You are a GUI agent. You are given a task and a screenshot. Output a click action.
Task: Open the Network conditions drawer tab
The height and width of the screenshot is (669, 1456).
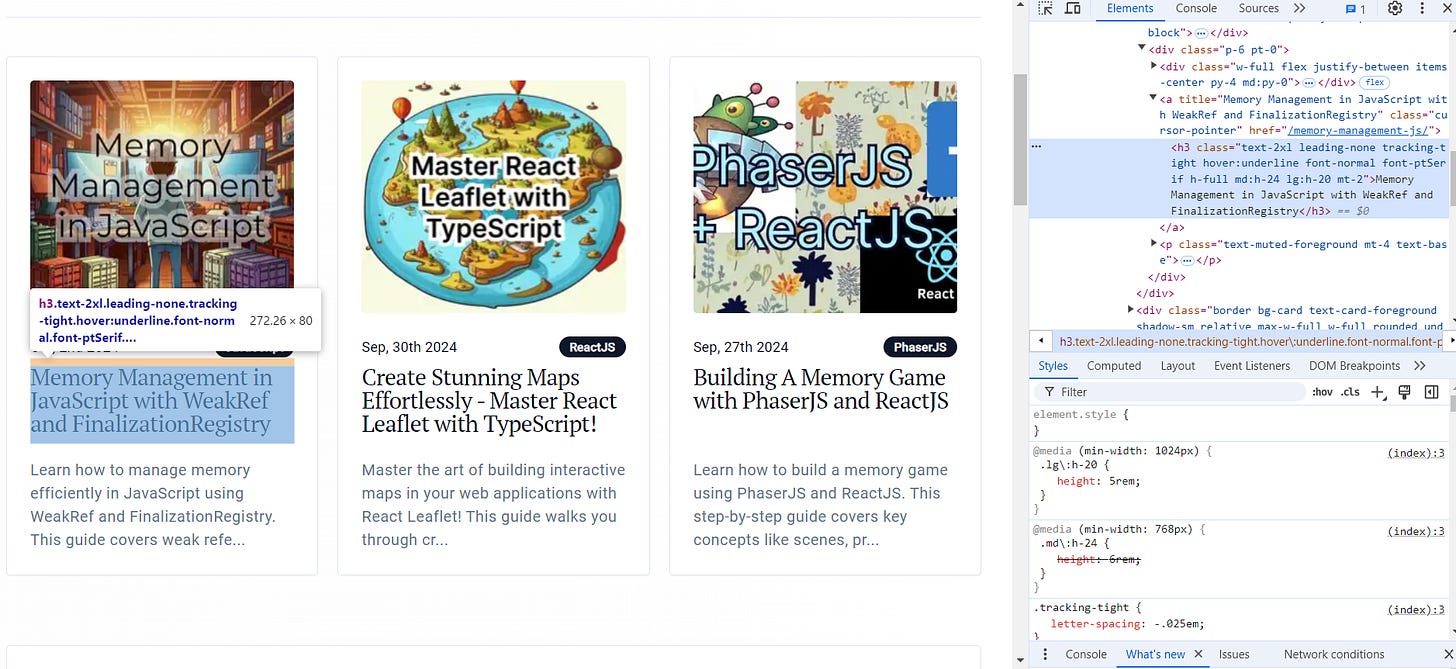click(x=1334, y=655)
